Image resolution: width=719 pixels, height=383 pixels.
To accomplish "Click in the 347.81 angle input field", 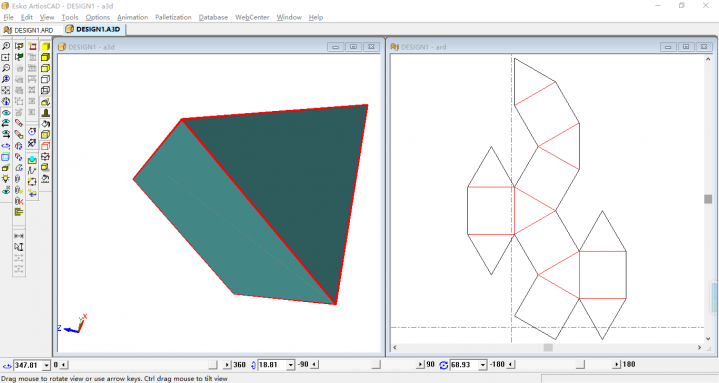I will [x=28, y=365].
